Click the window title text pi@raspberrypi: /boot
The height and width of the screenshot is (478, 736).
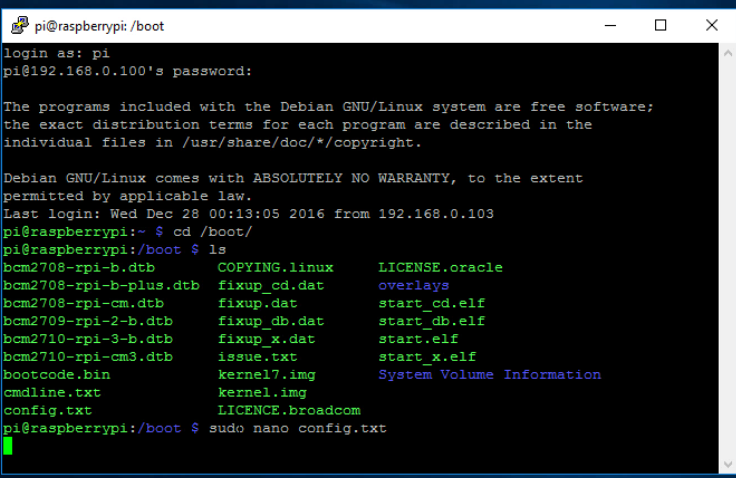[x=97, y=26]
